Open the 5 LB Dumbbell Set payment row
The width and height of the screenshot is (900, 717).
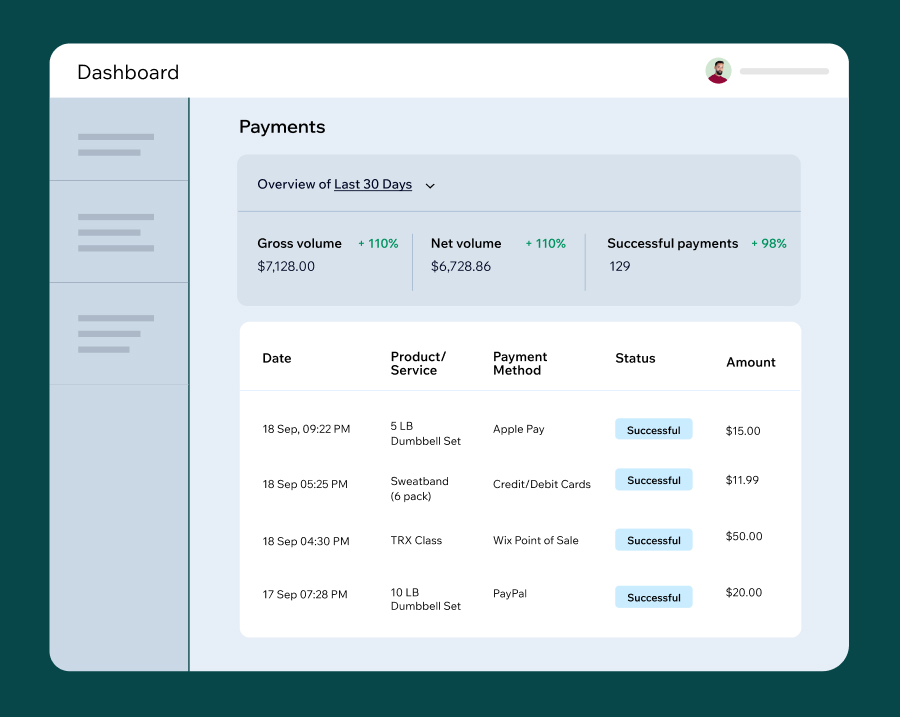click(520, 431)
